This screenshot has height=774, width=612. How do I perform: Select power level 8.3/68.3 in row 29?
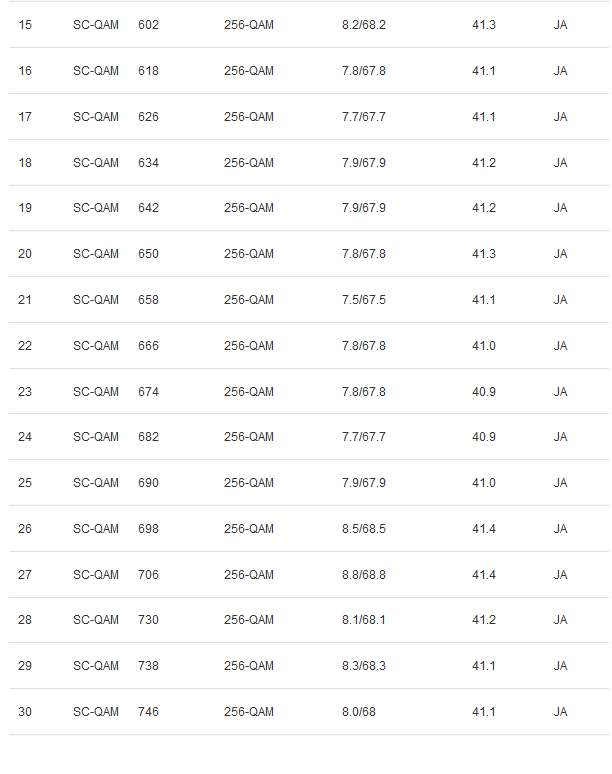point(364,665)
